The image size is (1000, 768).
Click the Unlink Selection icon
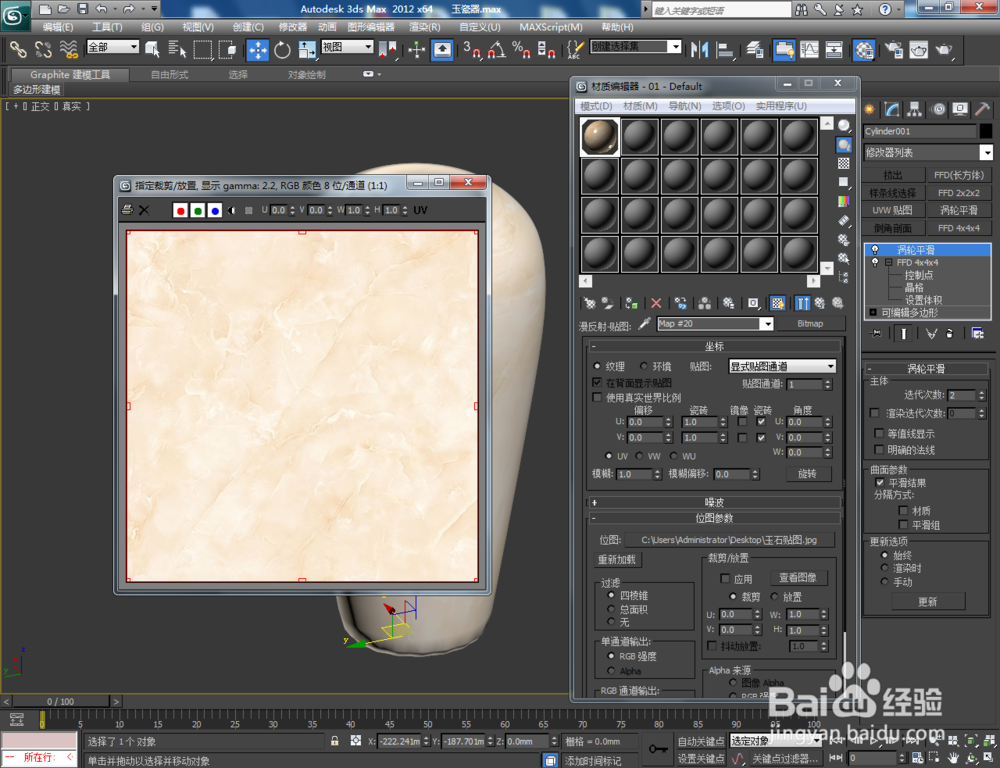click(43, 50)
